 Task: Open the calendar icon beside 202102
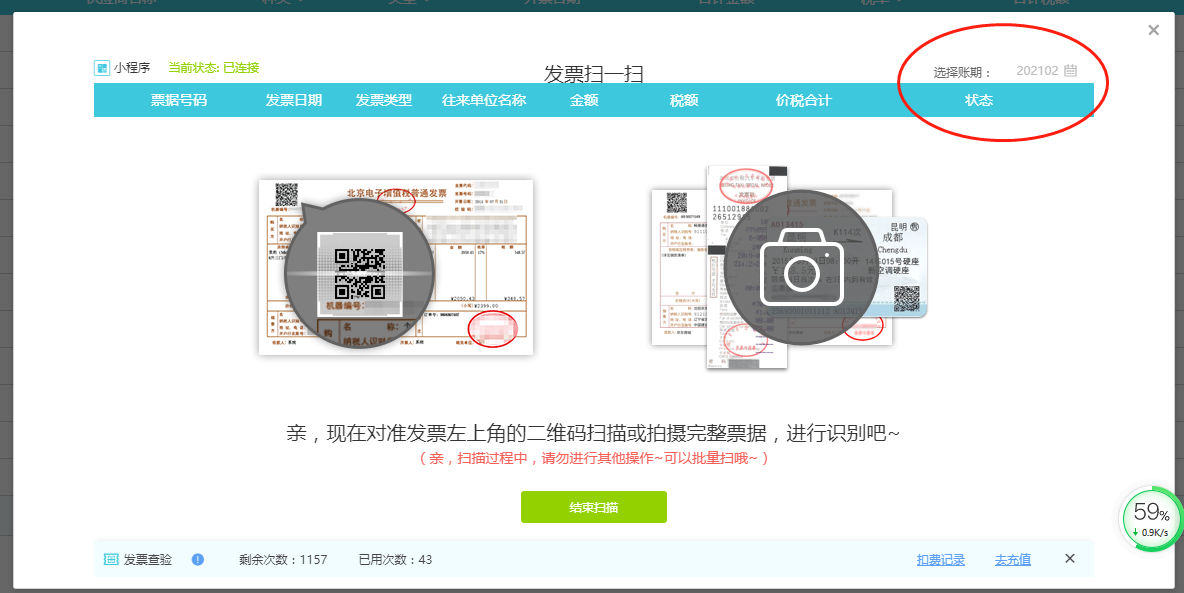1070,70
